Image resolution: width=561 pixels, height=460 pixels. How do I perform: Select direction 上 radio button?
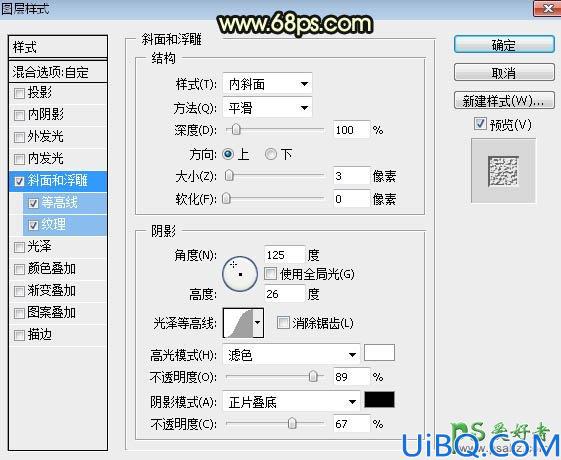coord(228,154)
